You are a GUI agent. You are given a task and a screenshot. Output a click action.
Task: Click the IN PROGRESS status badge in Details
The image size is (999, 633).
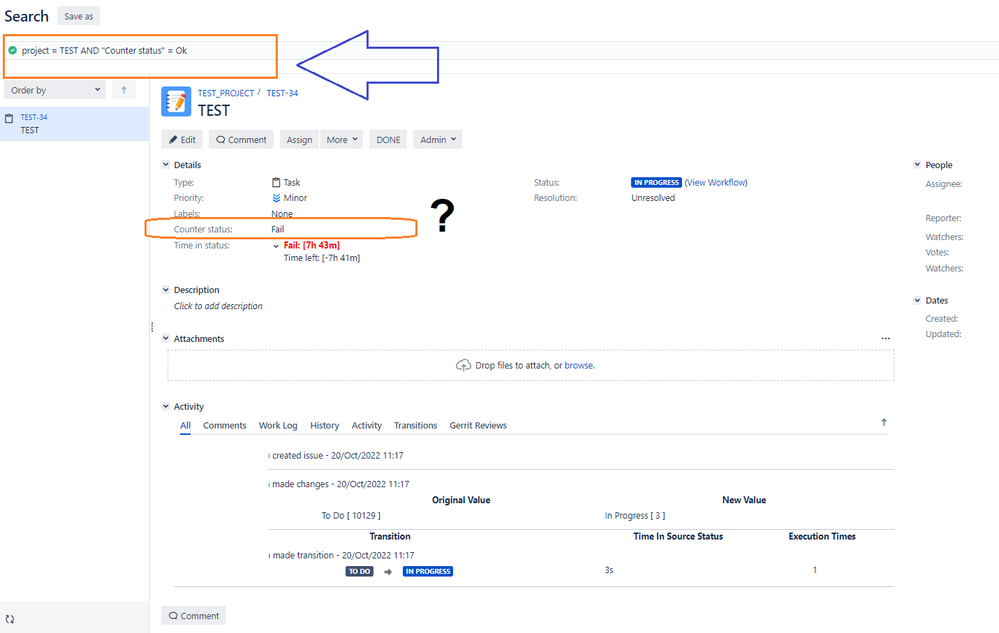(x=656, y=182)
